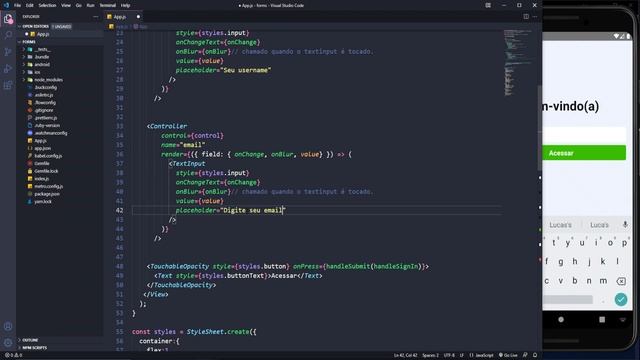Click the feedback icon in status bar
Image resolution: width=640 pixels, height=360 pixels.
coord(525,355)
